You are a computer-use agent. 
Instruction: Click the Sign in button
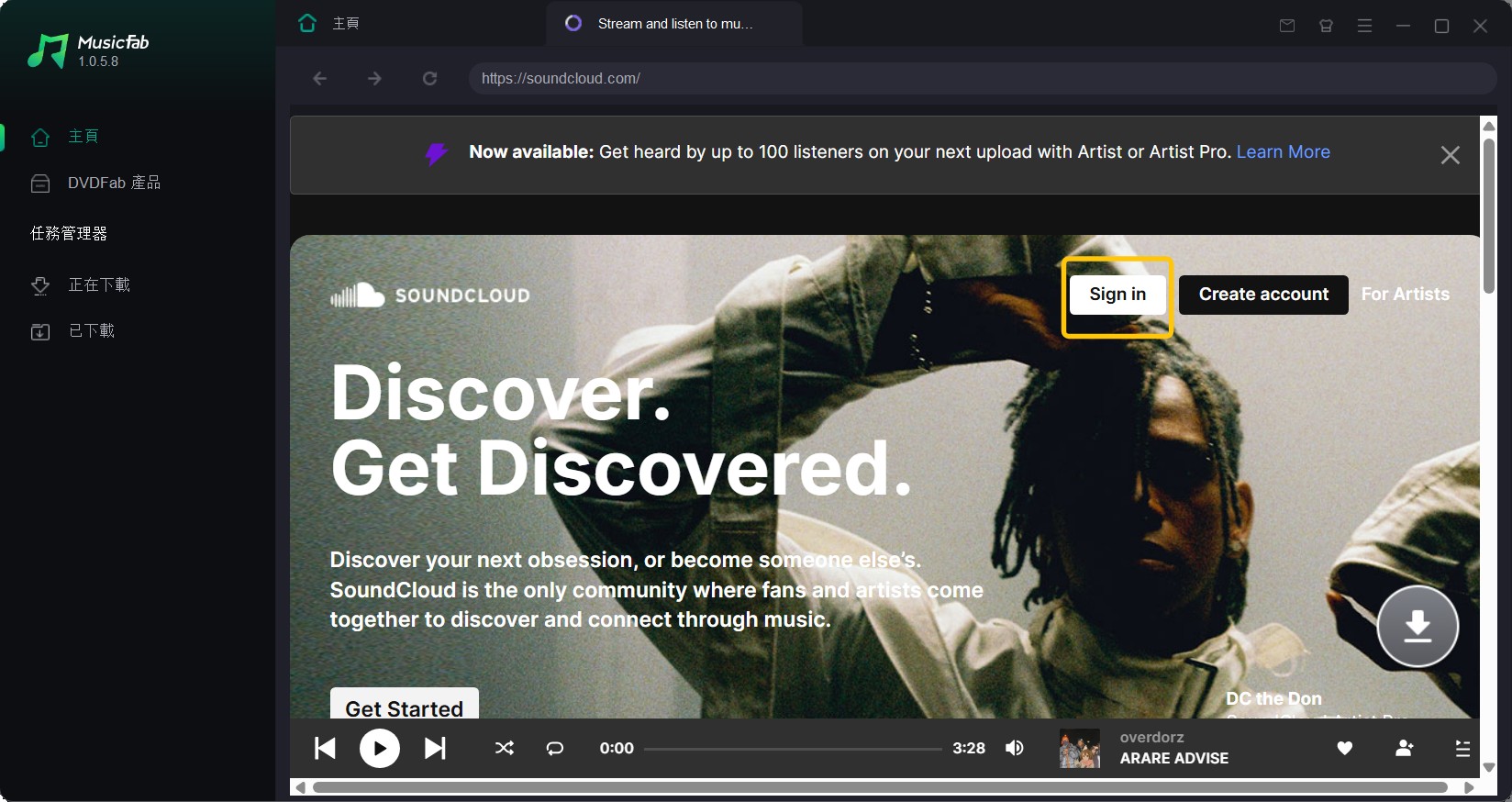coord(1117,295)
